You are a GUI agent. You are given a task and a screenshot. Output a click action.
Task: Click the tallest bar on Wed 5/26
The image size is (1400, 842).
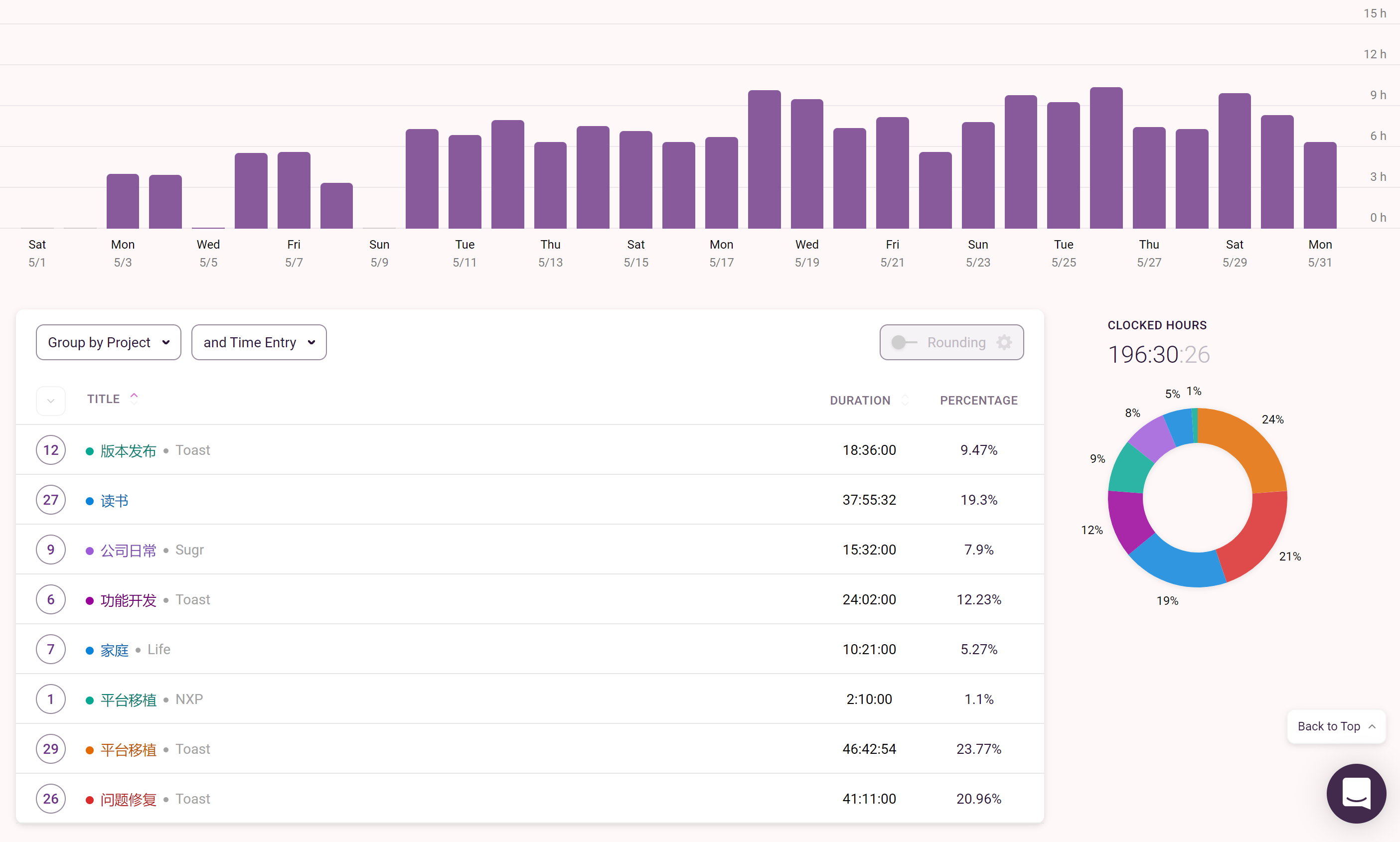[x=1106, y=158]
